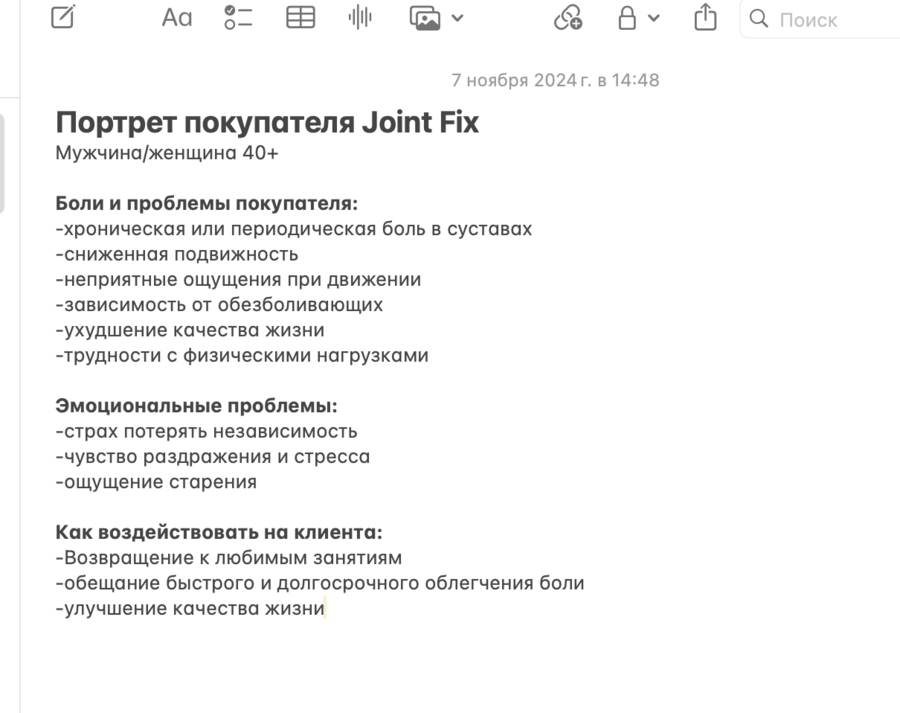Click the title Портрет покупателя Joint Fix
Screen dimensions: 900x713
(x=267, y=122)
